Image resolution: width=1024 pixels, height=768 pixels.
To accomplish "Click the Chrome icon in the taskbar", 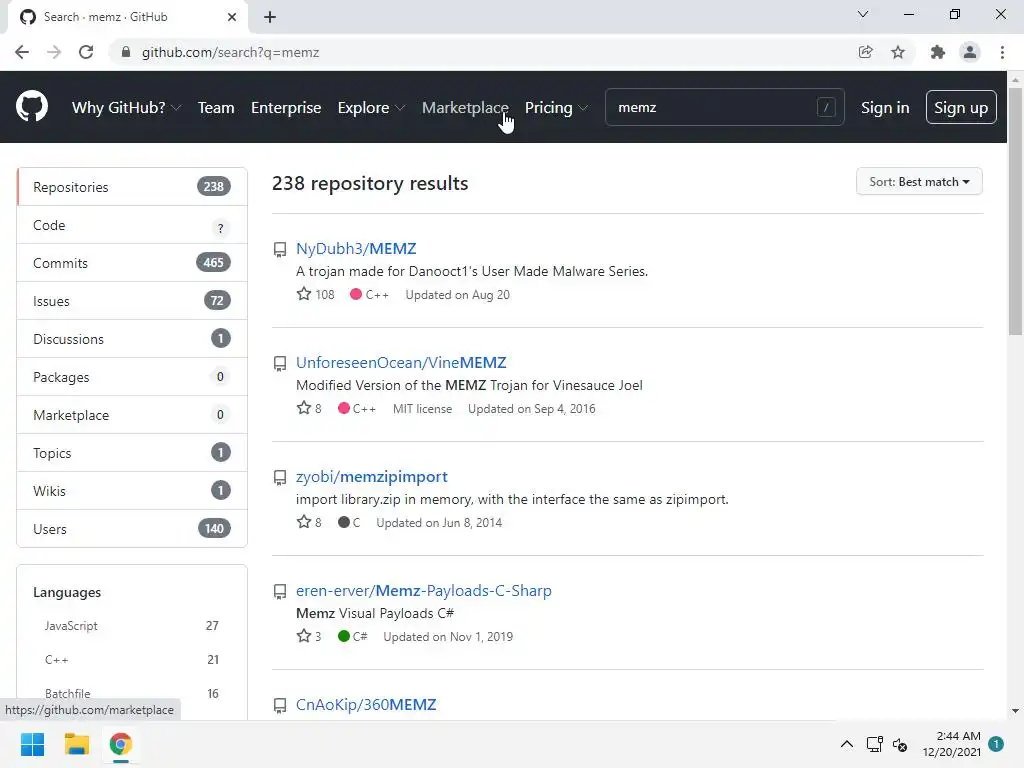I will (x=120, y=744).
